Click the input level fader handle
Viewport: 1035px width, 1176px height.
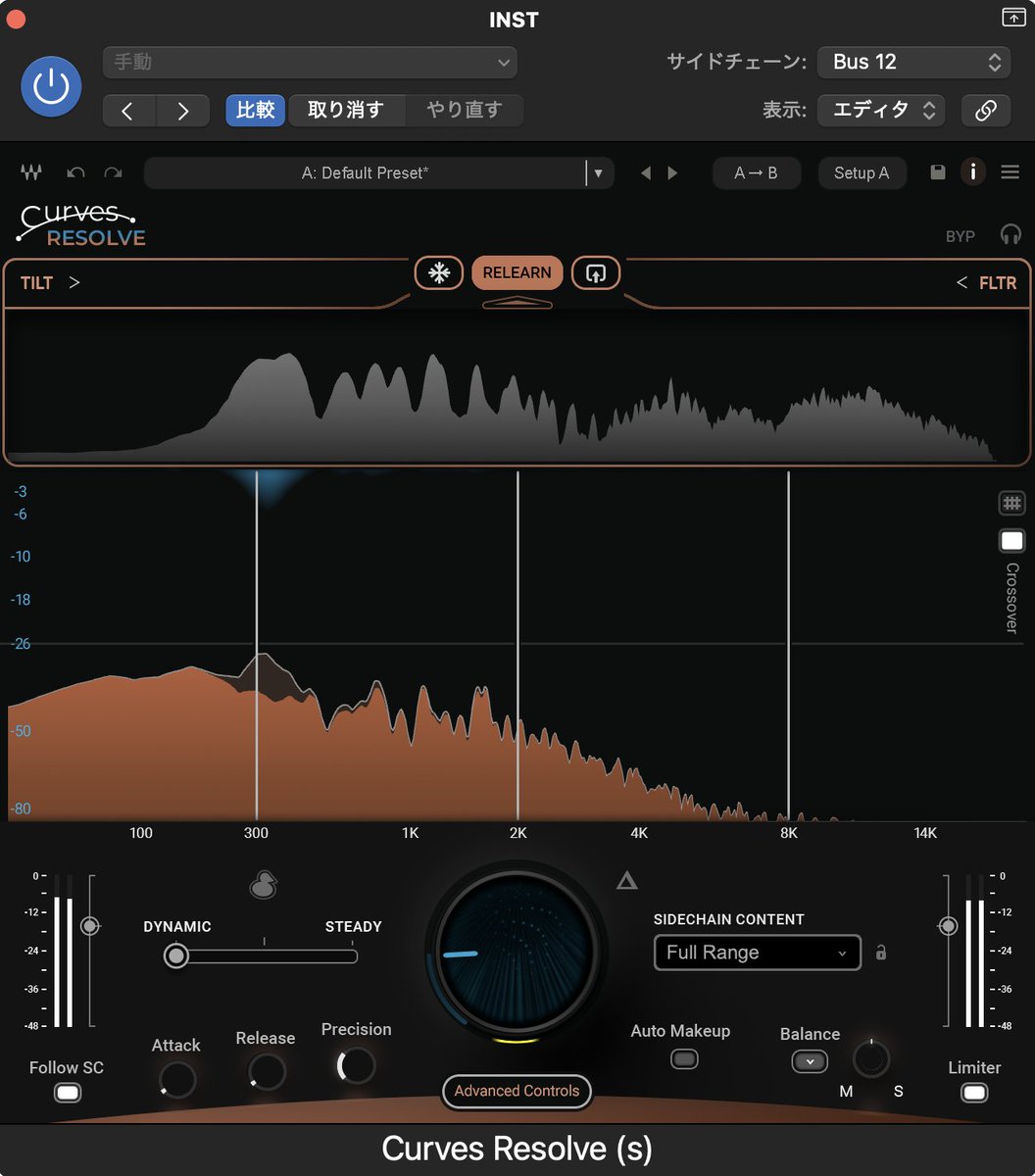(x=90, y=925)
